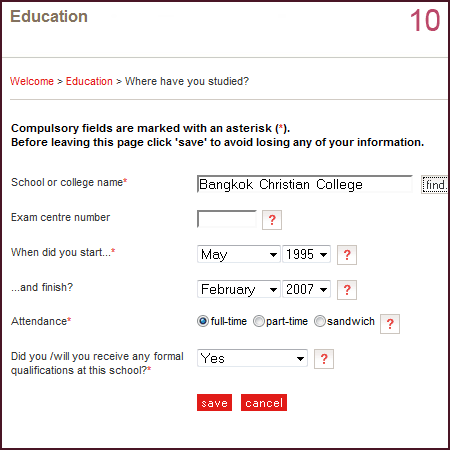Click help icon beside Exam centre number
This screenshot has height=450, width=450.
click(272, 220)
